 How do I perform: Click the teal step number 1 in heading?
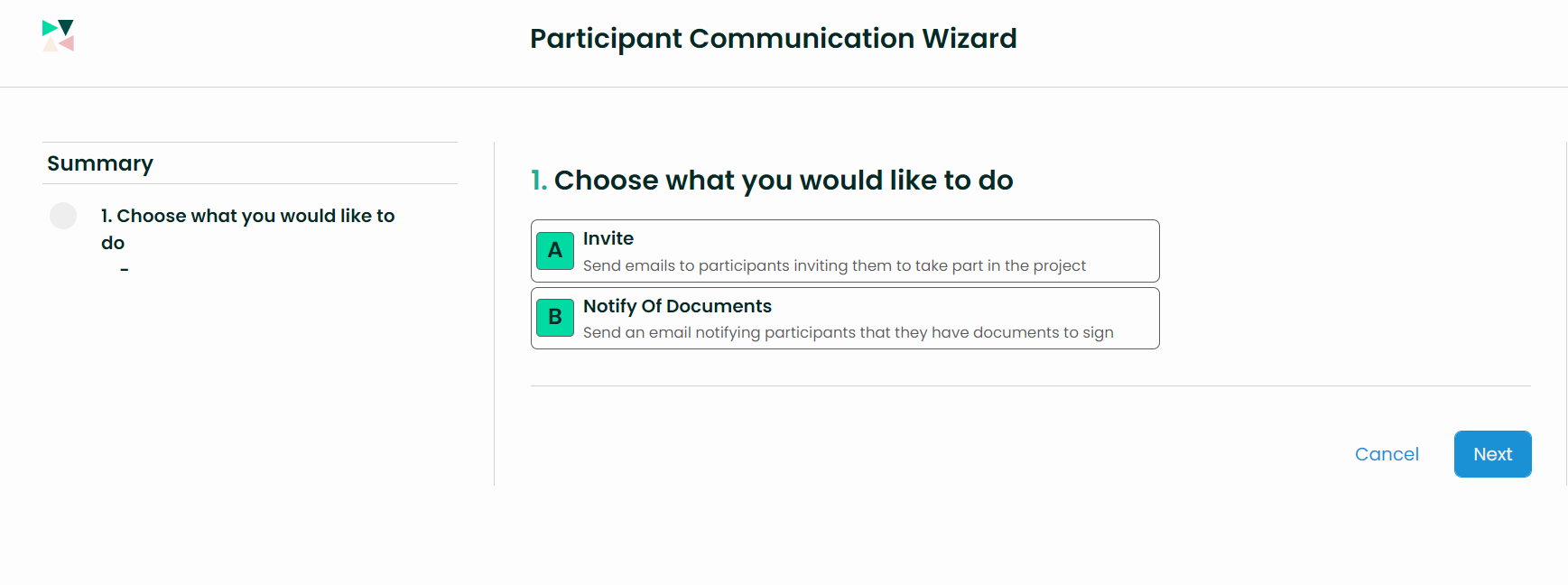(x=539, y=181)
